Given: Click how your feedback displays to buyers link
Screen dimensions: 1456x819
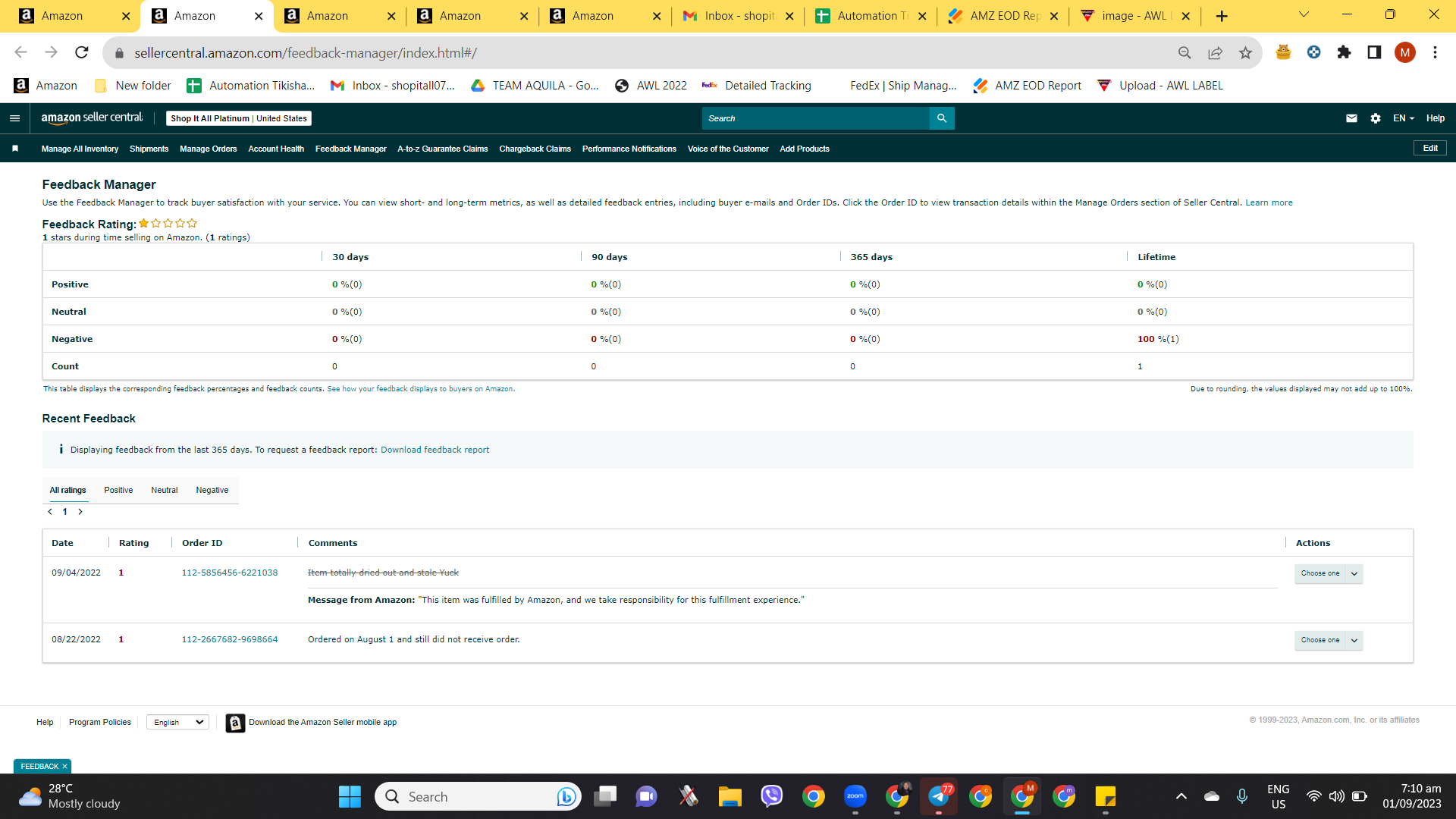Looking at the screenshot, I should coord(421,389).
